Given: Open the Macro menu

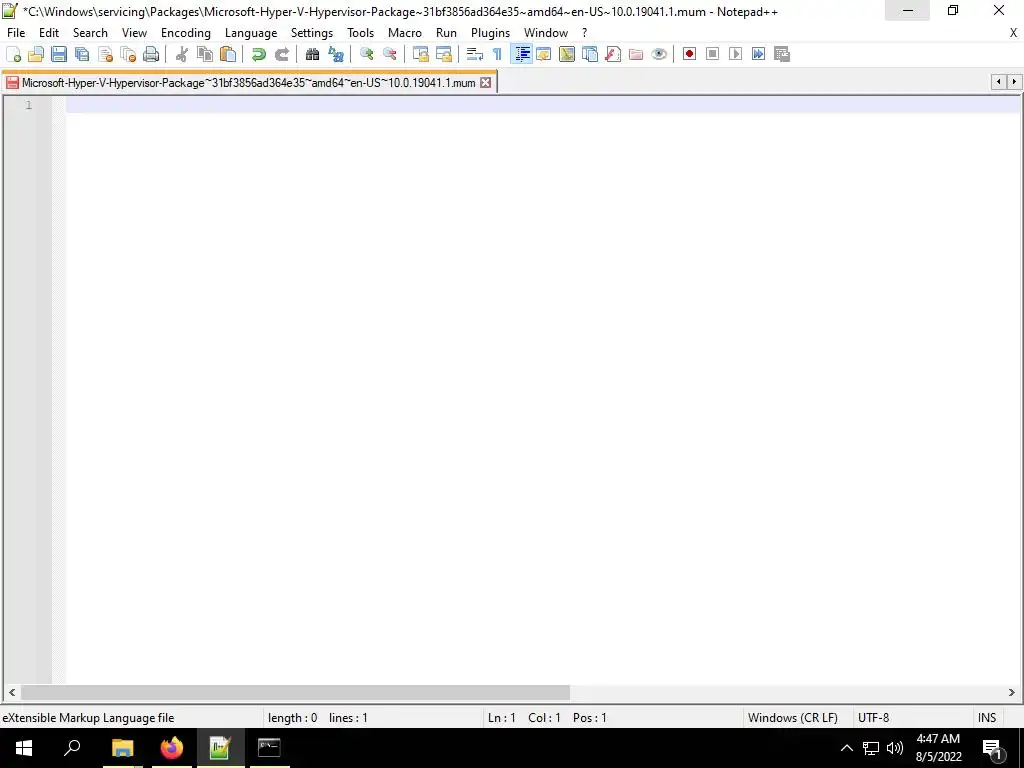Looking at the screenshot, I should (404, 33).
